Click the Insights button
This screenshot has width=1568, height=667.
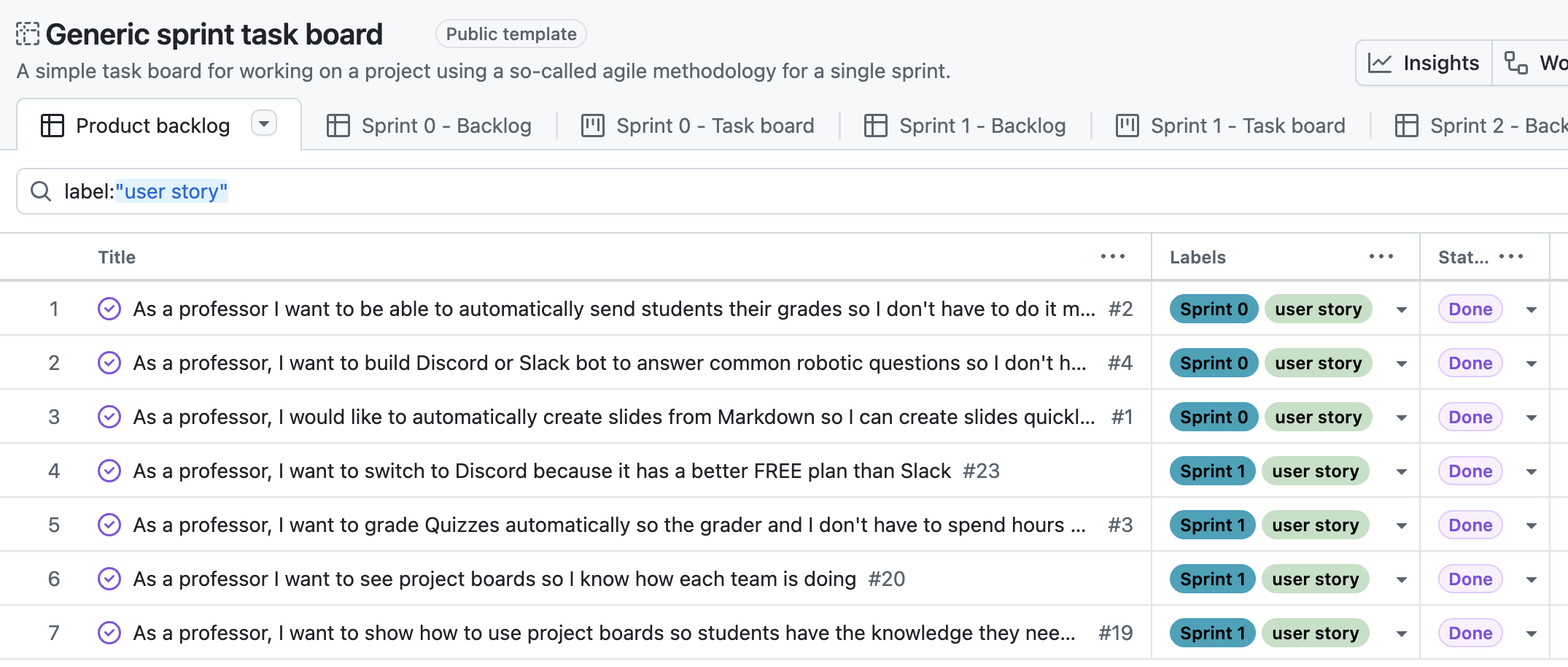1422,62
